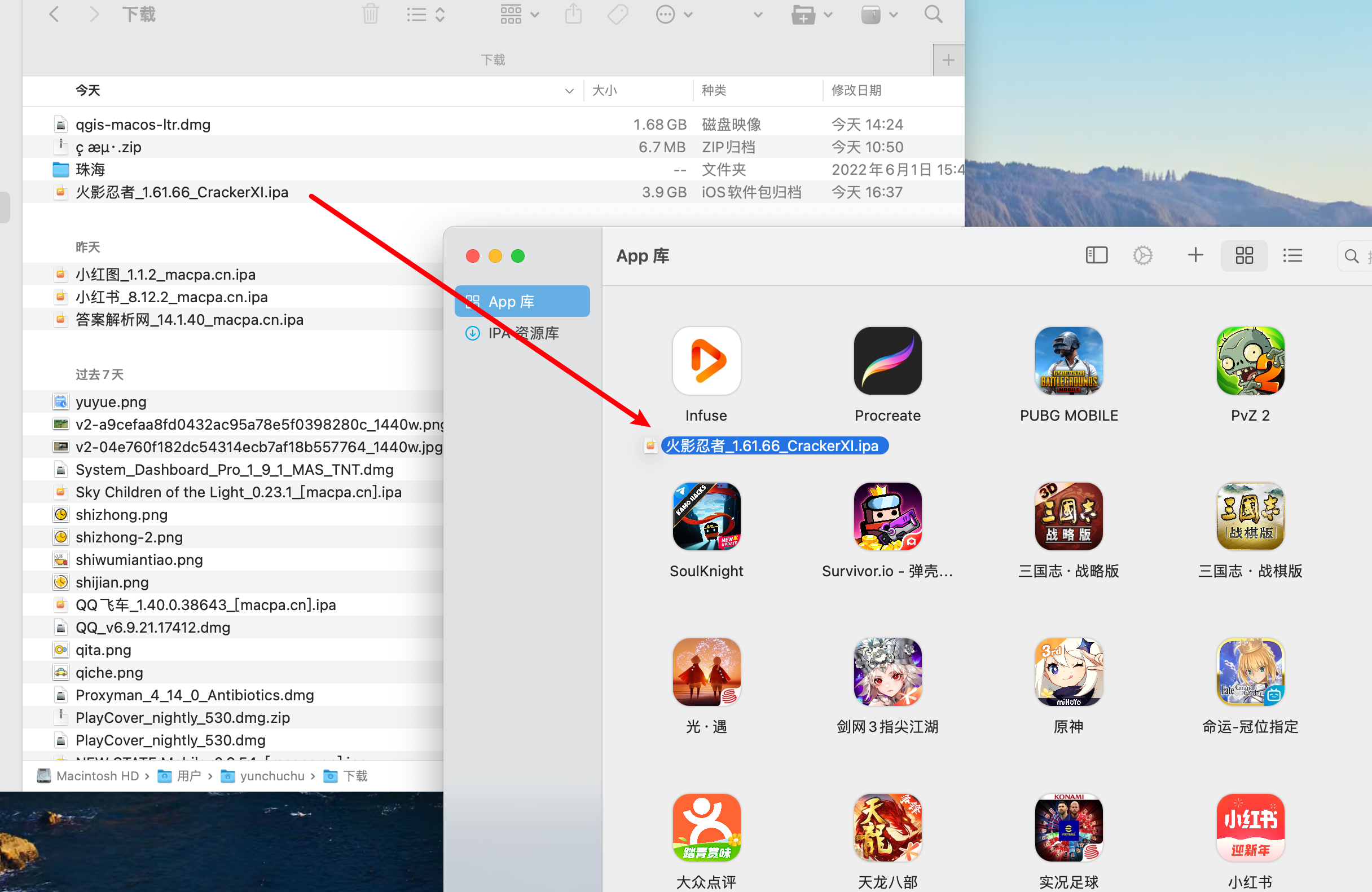
Task: Select the qgis-macos-ltr.dmg file row
Action: (143, 125)
